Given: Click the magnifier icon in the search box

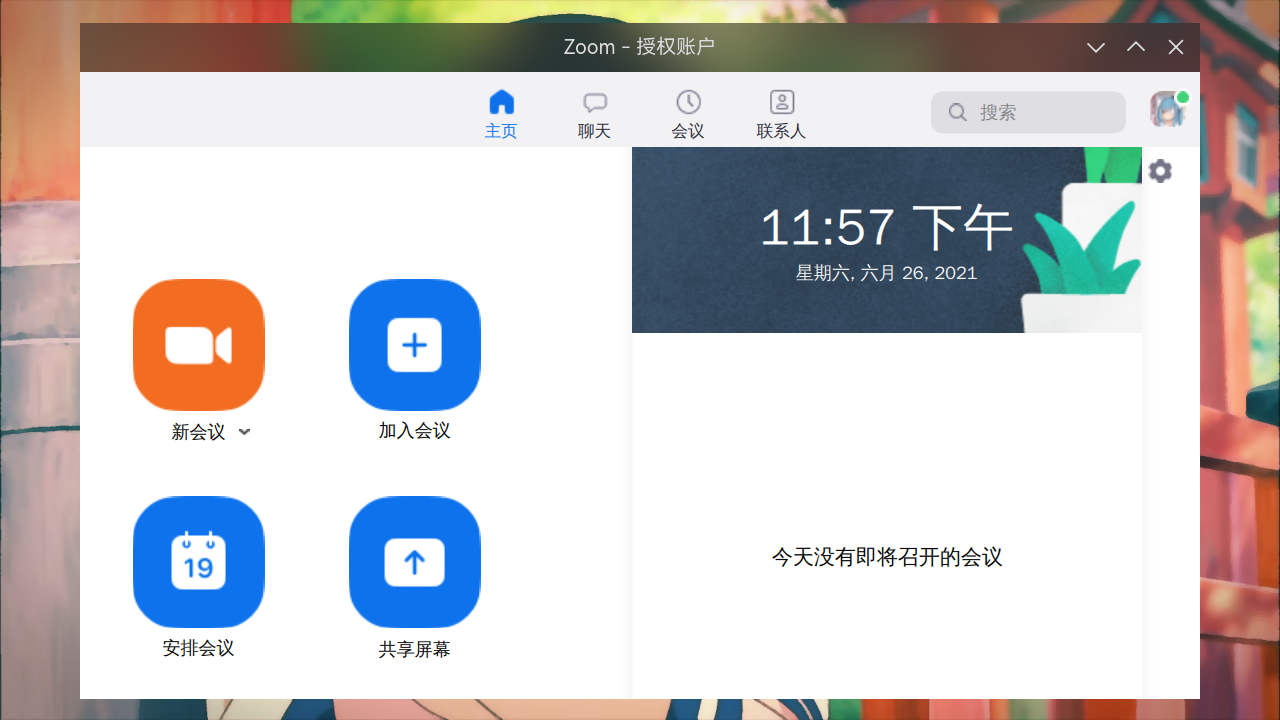Looking at the screenshot, I should [958, 112].
